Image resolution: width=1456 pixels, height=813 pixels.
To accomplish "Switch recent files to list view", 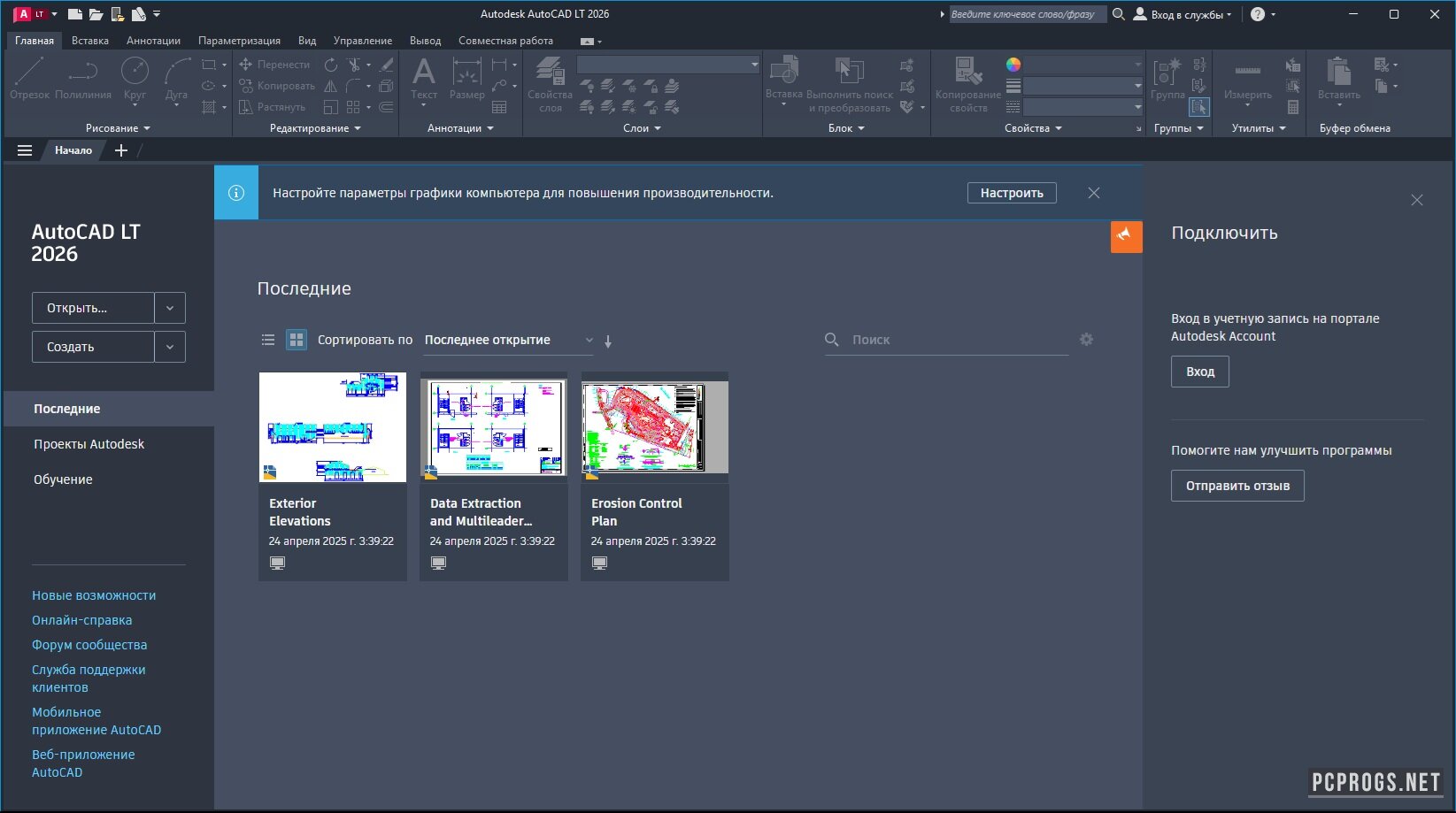I will click(268, 340).
